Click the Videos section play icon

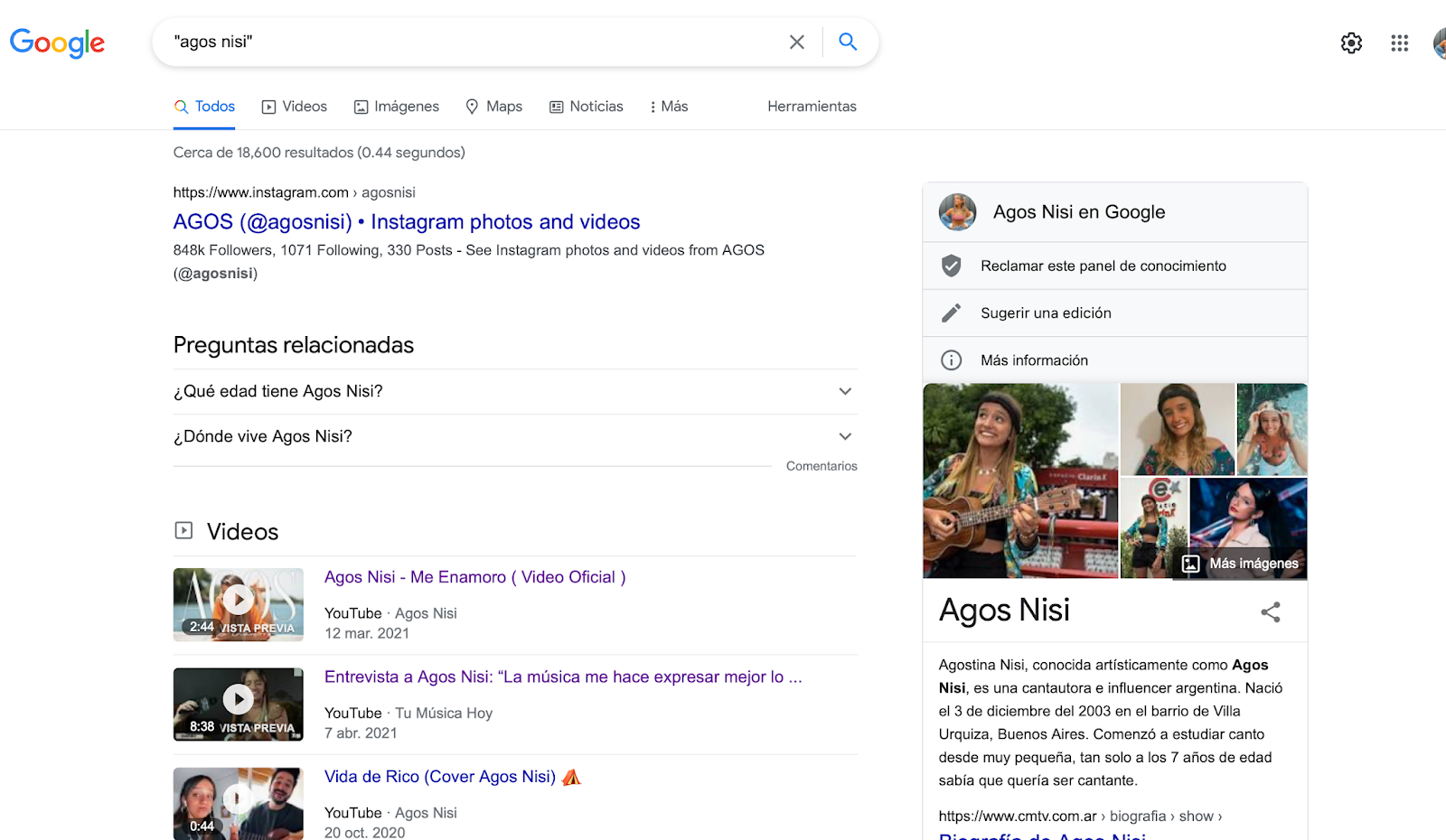click(183, 530)
